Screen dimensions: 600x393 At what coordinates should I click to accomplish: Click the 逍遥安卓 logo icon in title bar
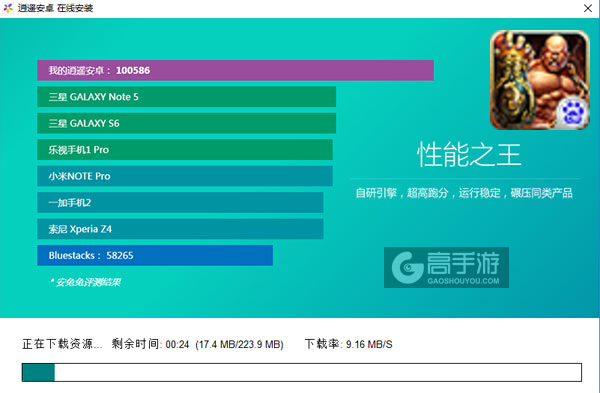pyautogui.click(x=8, y=8)
